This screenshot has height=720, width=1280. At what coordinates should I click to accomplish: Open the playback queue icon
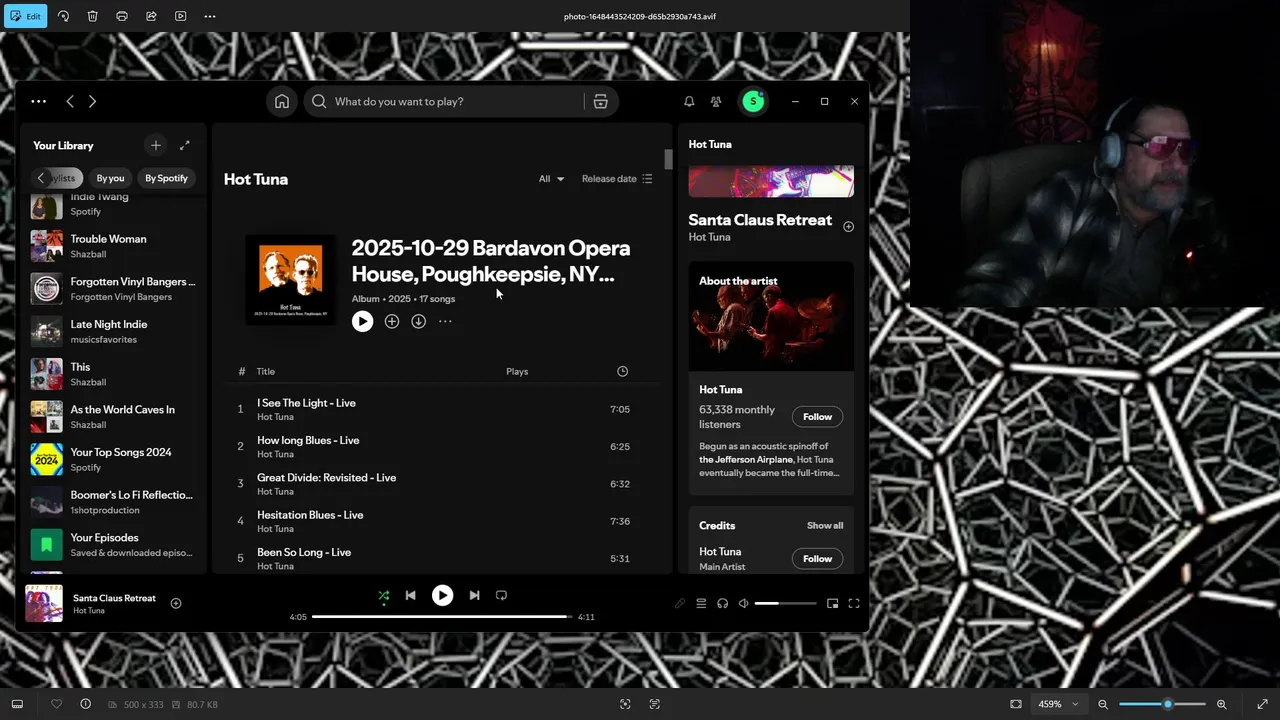[701, 603]
